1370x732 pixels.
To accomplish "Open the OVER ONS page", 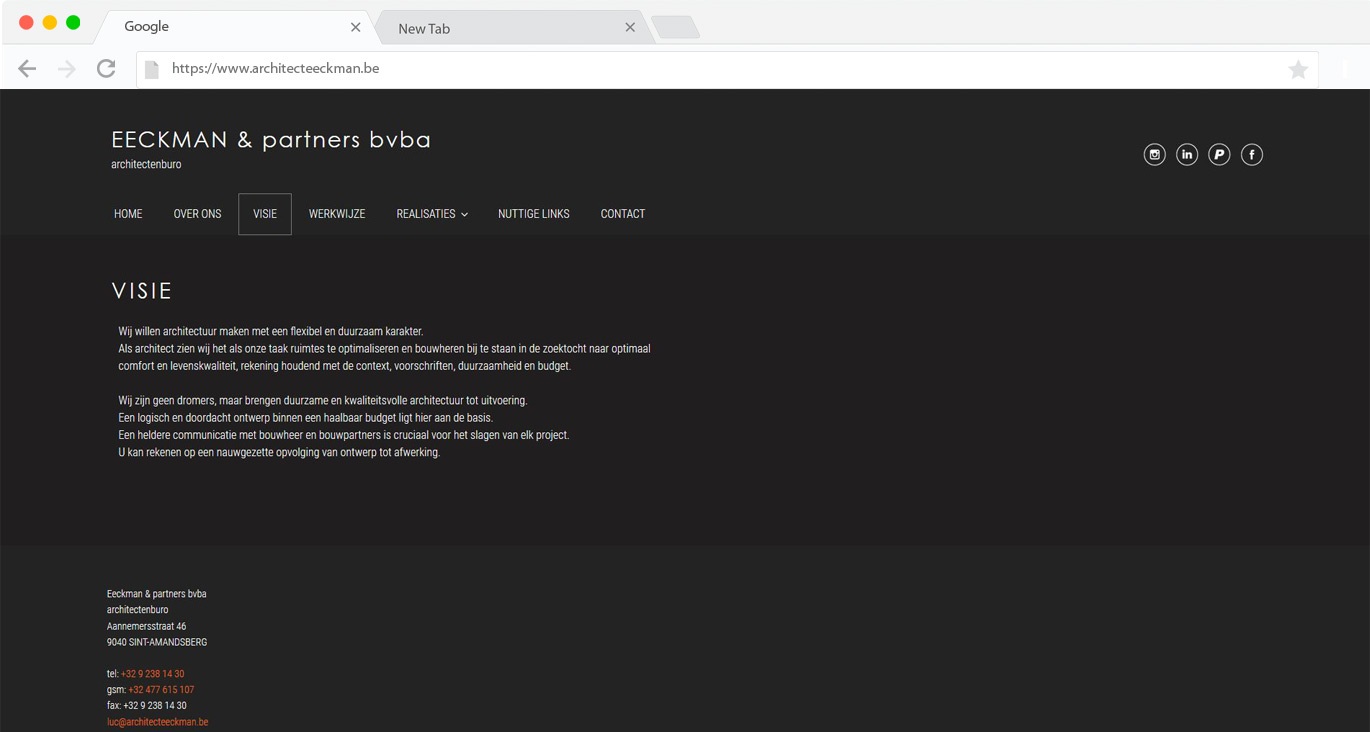I will click(x=198, y=214).
